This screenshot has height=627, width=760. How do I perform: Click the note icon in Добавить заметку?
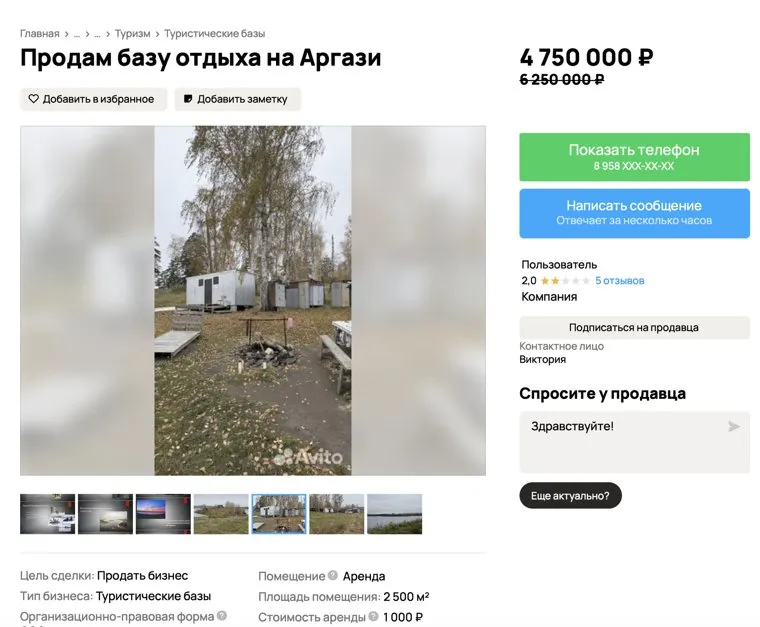tap(188, 99)
